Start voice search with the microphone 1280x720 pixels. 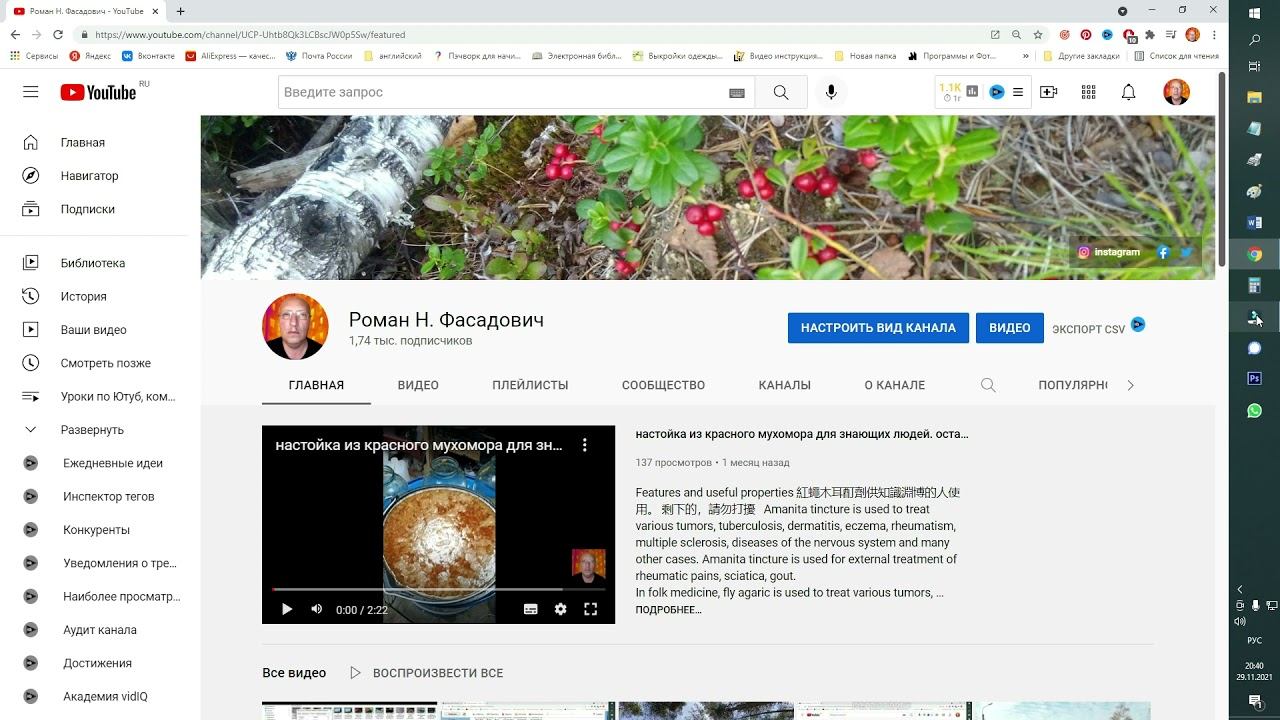coord(831,92)
